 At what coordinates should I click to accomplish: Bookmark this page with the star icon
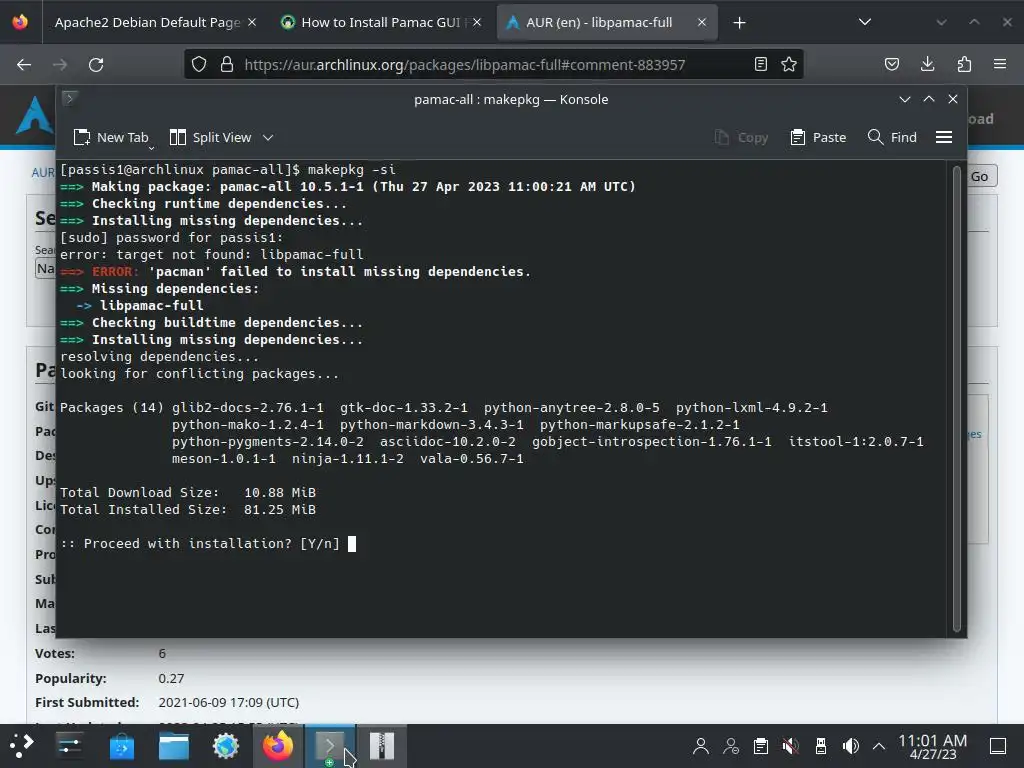(789, 64)
